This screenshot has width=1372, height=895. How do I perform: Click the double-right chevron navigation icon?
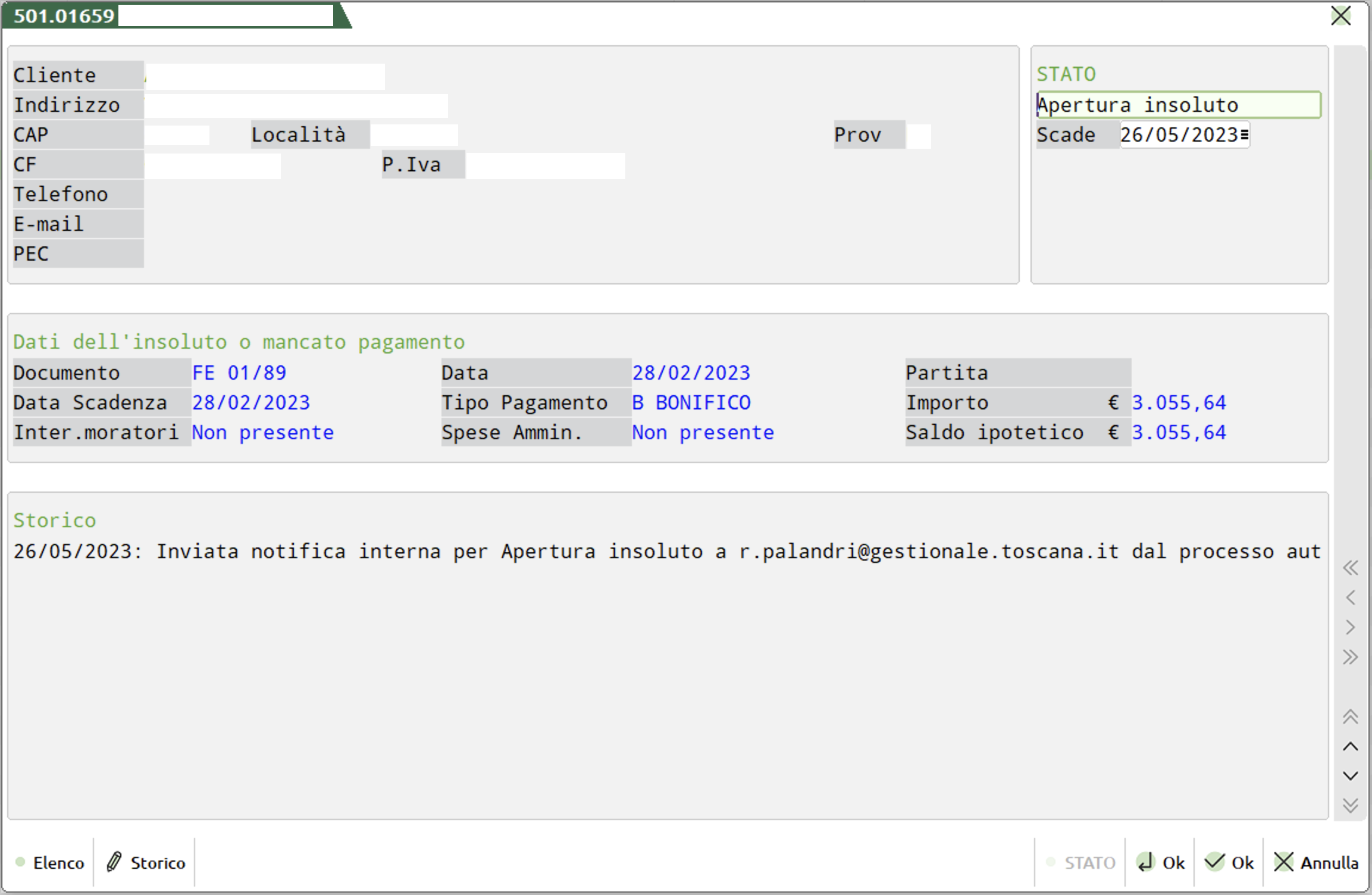[x=1350, y=657]
